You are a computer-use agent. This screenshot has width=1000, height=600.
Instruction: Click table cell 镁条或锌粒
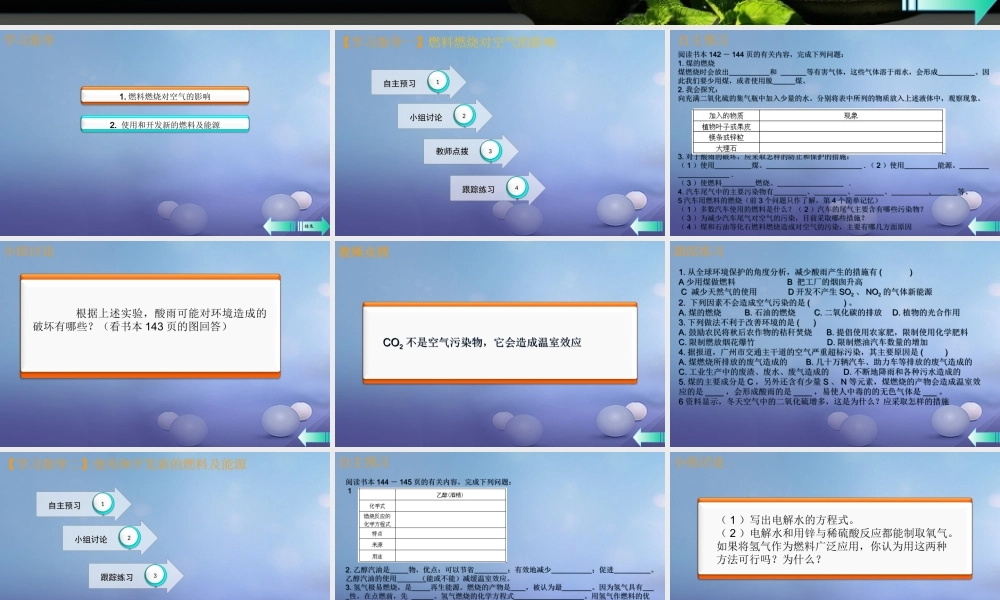(x=726, y=137)
